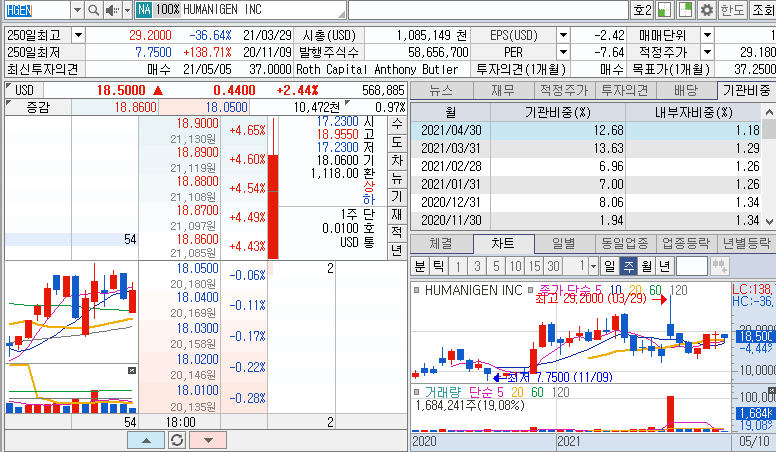The image size is (776, 452).
Task: Click the greyed candle-link icon in chart toolbar
Action: (720, 266)
